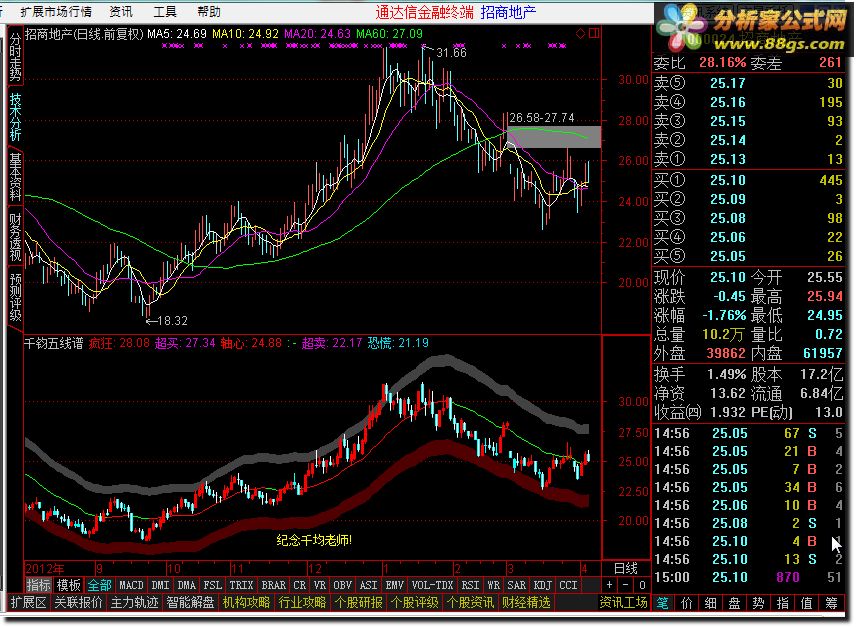Switch indicator to EMV

point(395,585)
